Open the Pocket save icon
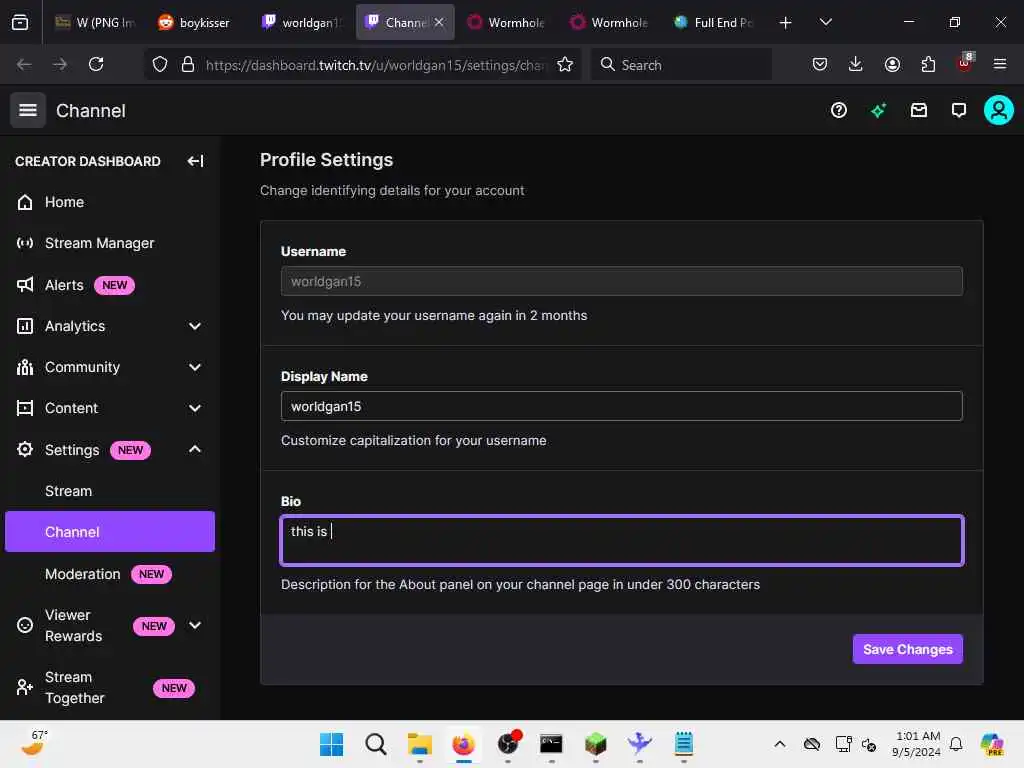 820,64
